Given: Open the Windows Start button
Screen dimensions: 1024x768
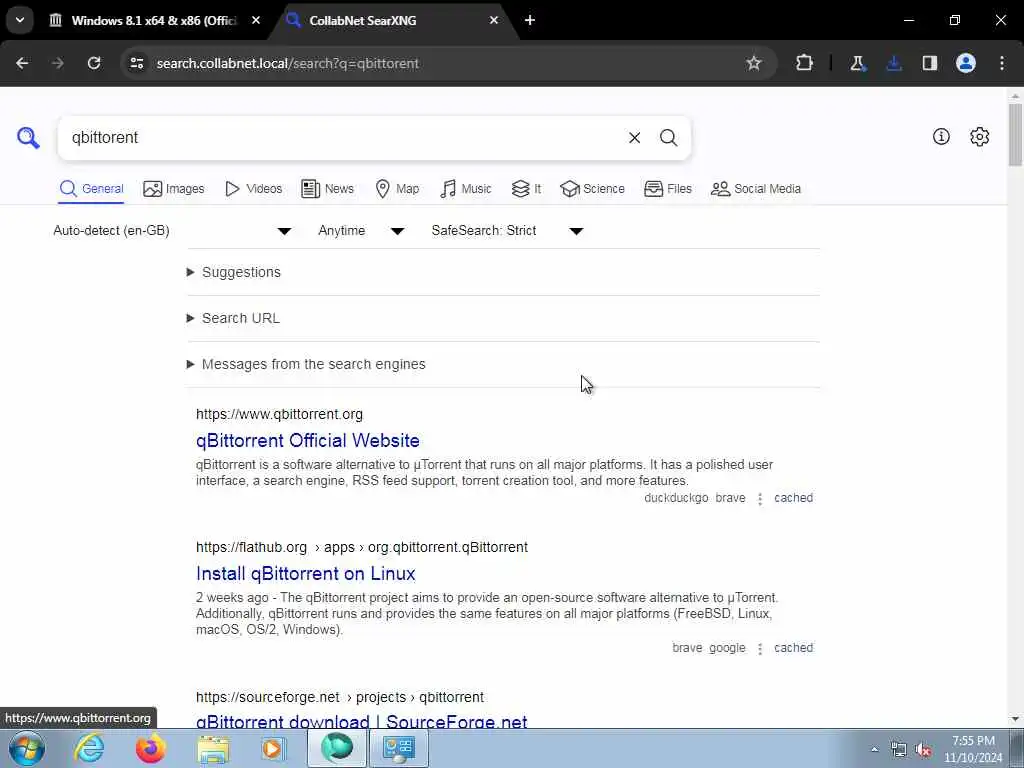Looking at the screenshot, I should point(27,748).
